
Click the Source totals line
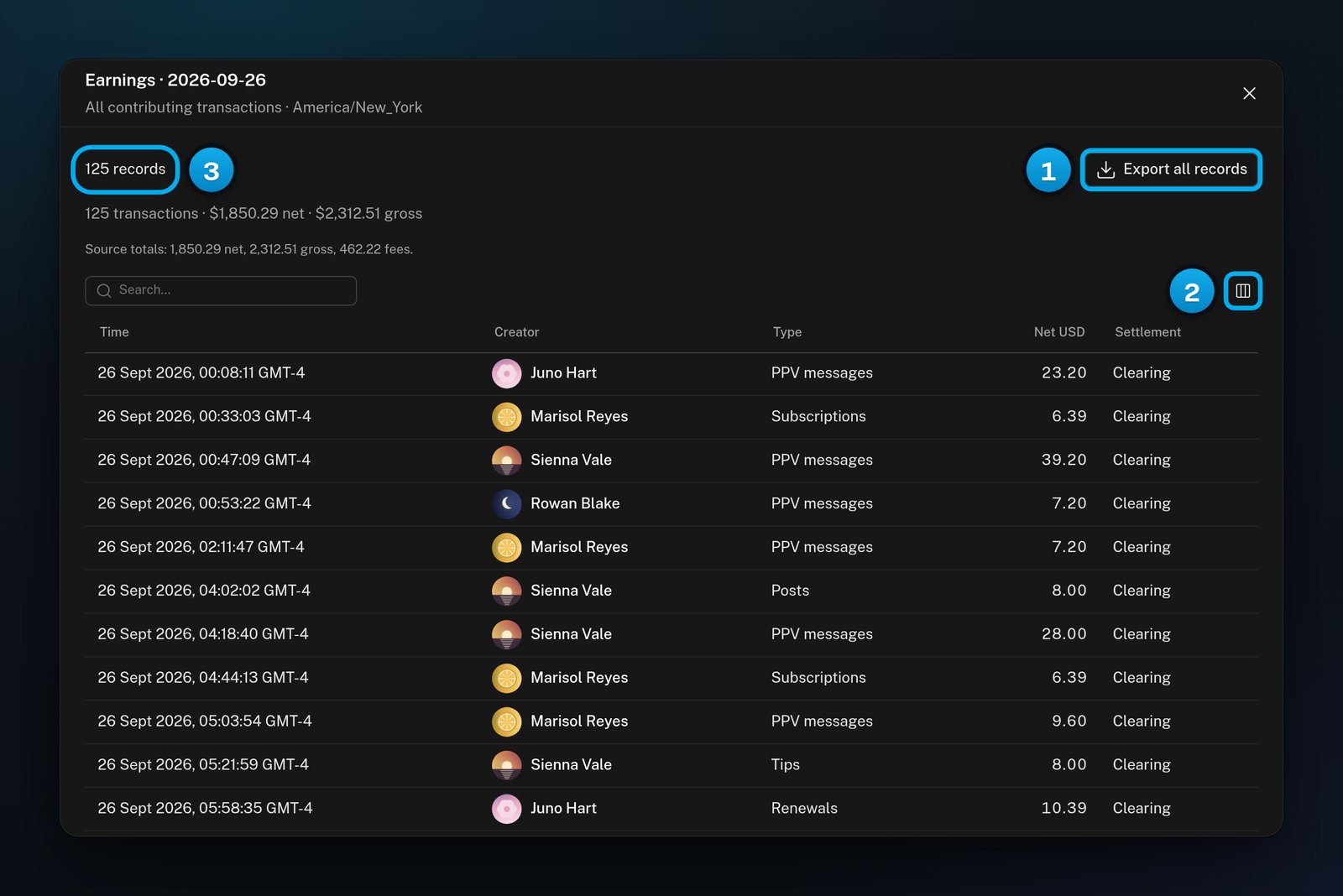click(248, 249)
